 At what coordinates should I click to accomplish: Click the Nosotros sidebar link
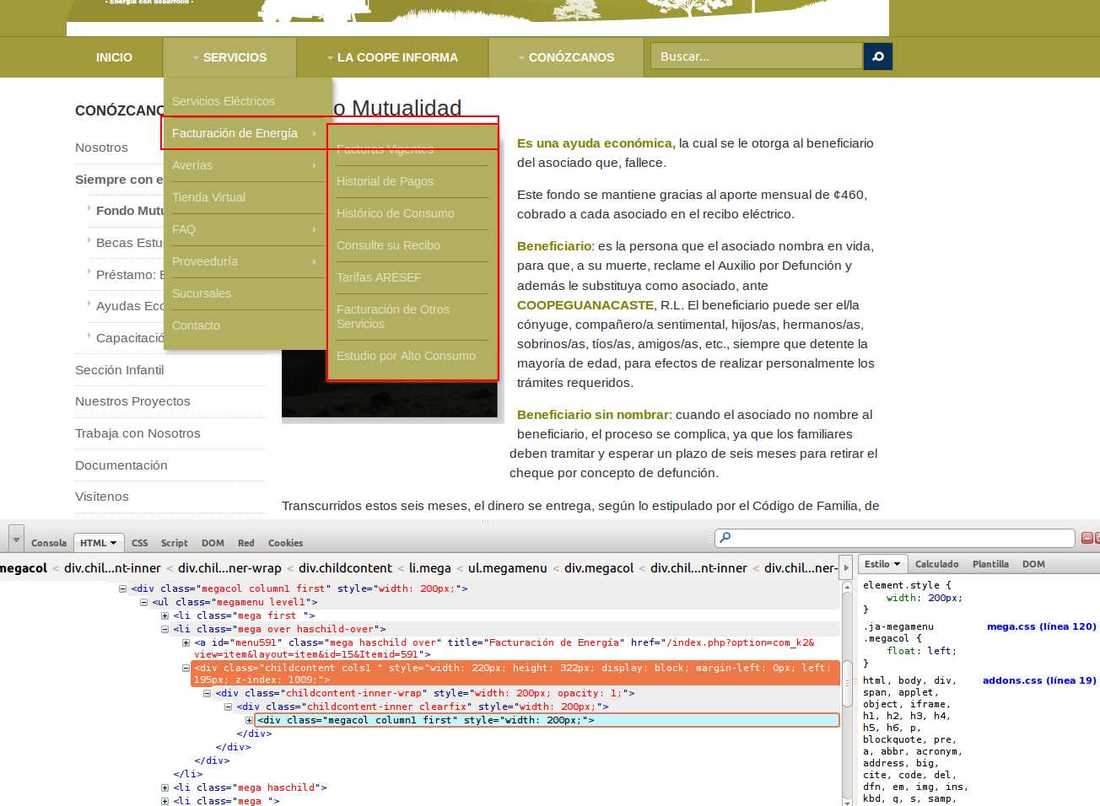coord(102,148)
